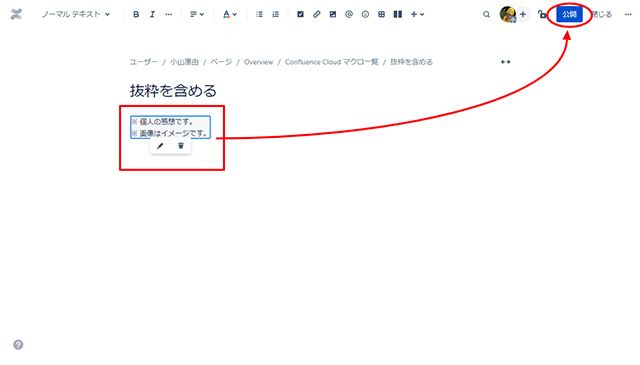
Task: Open page restrictions lock icon
Action: tap(542, 14)
